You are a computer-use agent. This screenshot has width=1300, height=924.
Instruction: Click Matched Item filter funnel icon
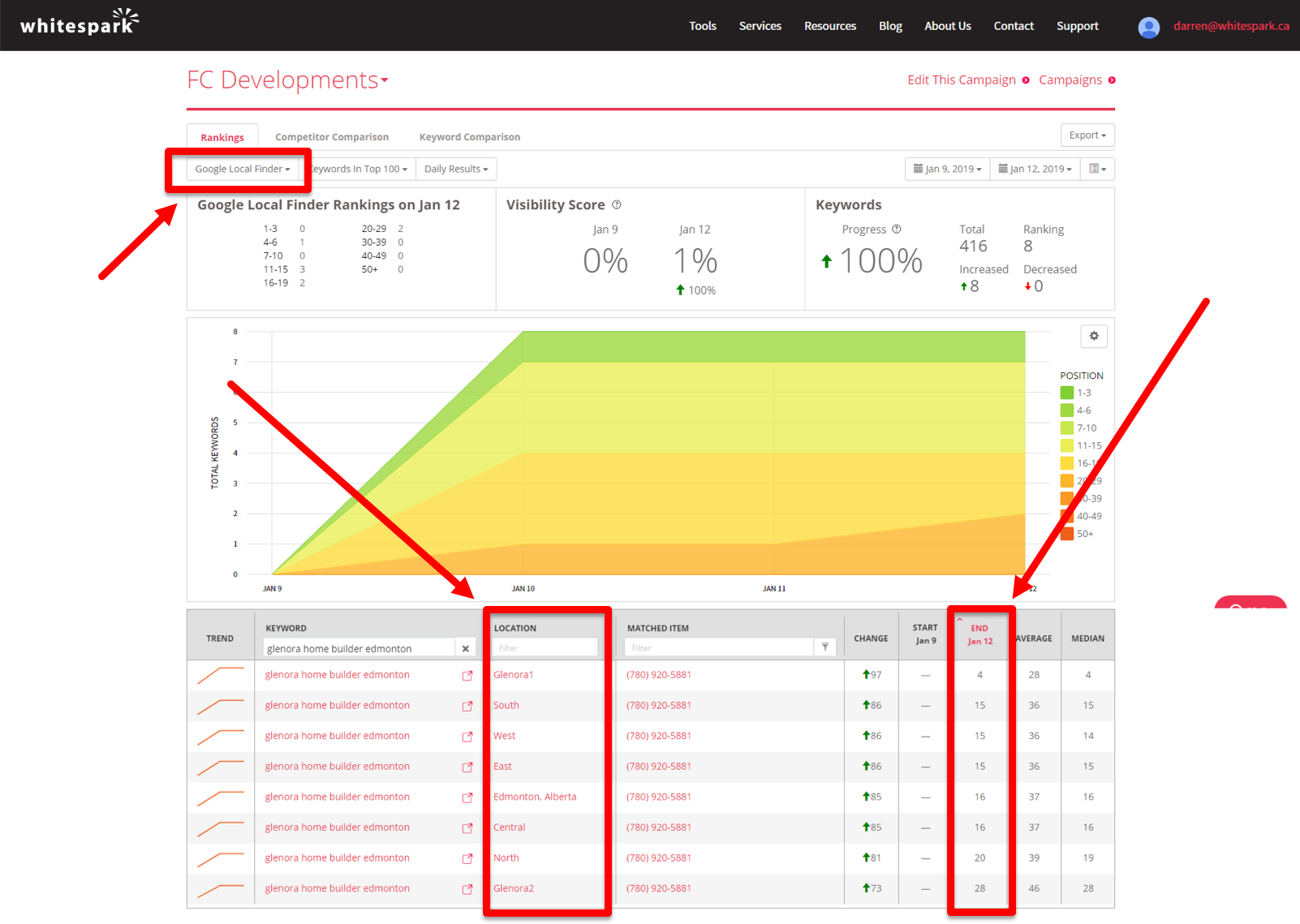[825, 647]
